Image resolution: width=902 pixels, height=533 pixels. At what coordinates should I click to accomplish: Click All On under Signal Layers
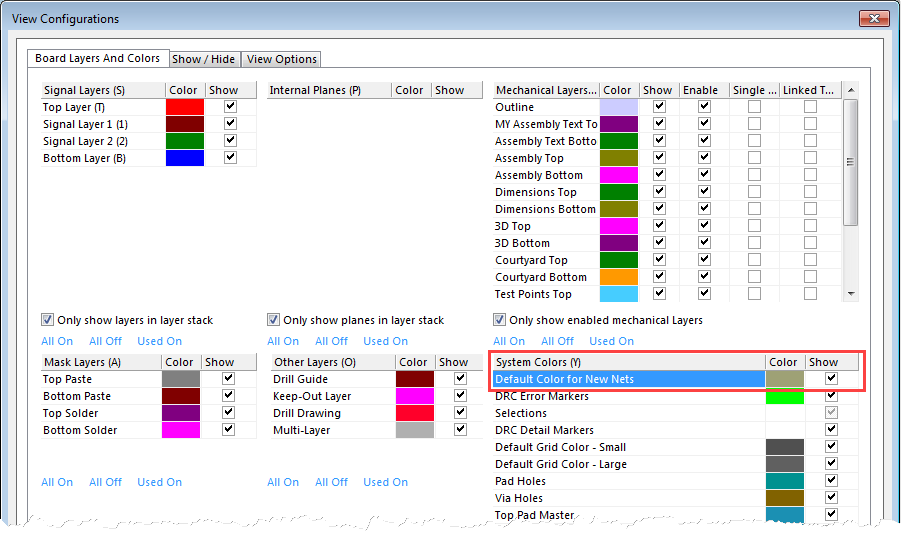pos(57,341)
